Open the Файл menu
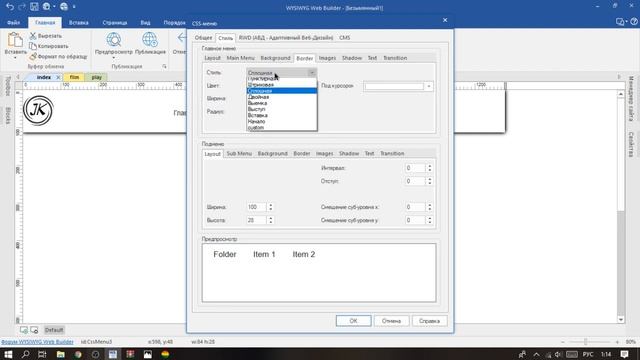The image size is (640, 360). click(13, 23)
